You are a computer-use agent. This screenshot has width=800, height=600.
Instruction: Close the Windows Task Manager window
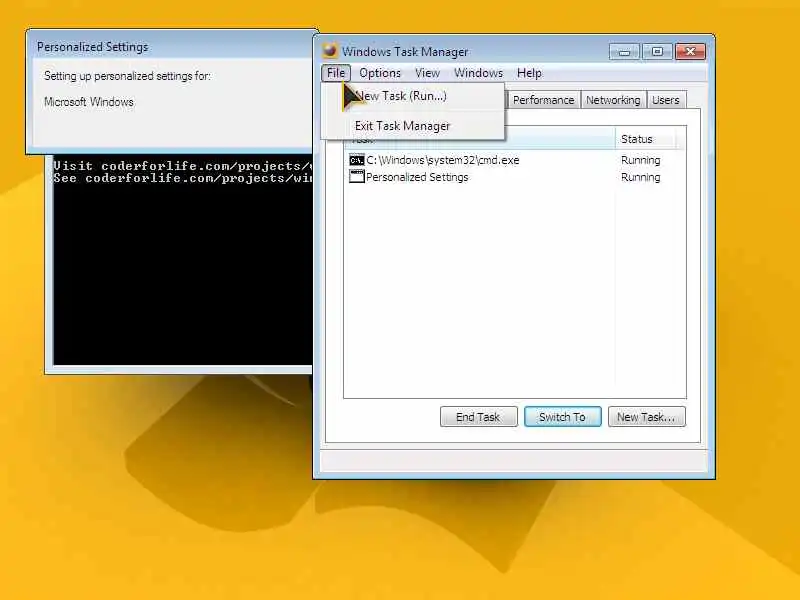[x=690, y=52]
